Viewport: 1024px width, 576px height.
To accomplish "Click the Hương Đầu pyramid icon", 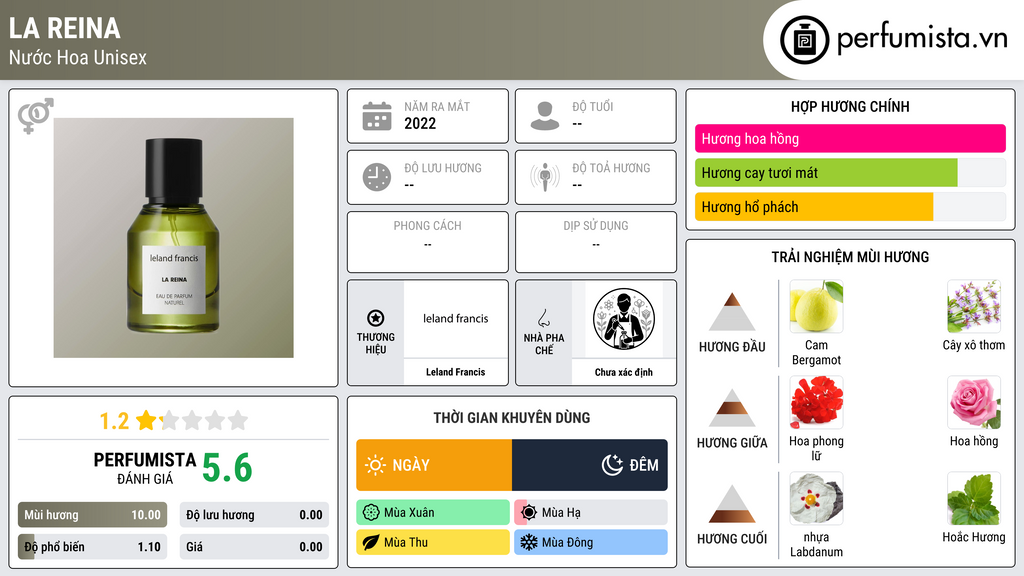I will coord(732,312).
